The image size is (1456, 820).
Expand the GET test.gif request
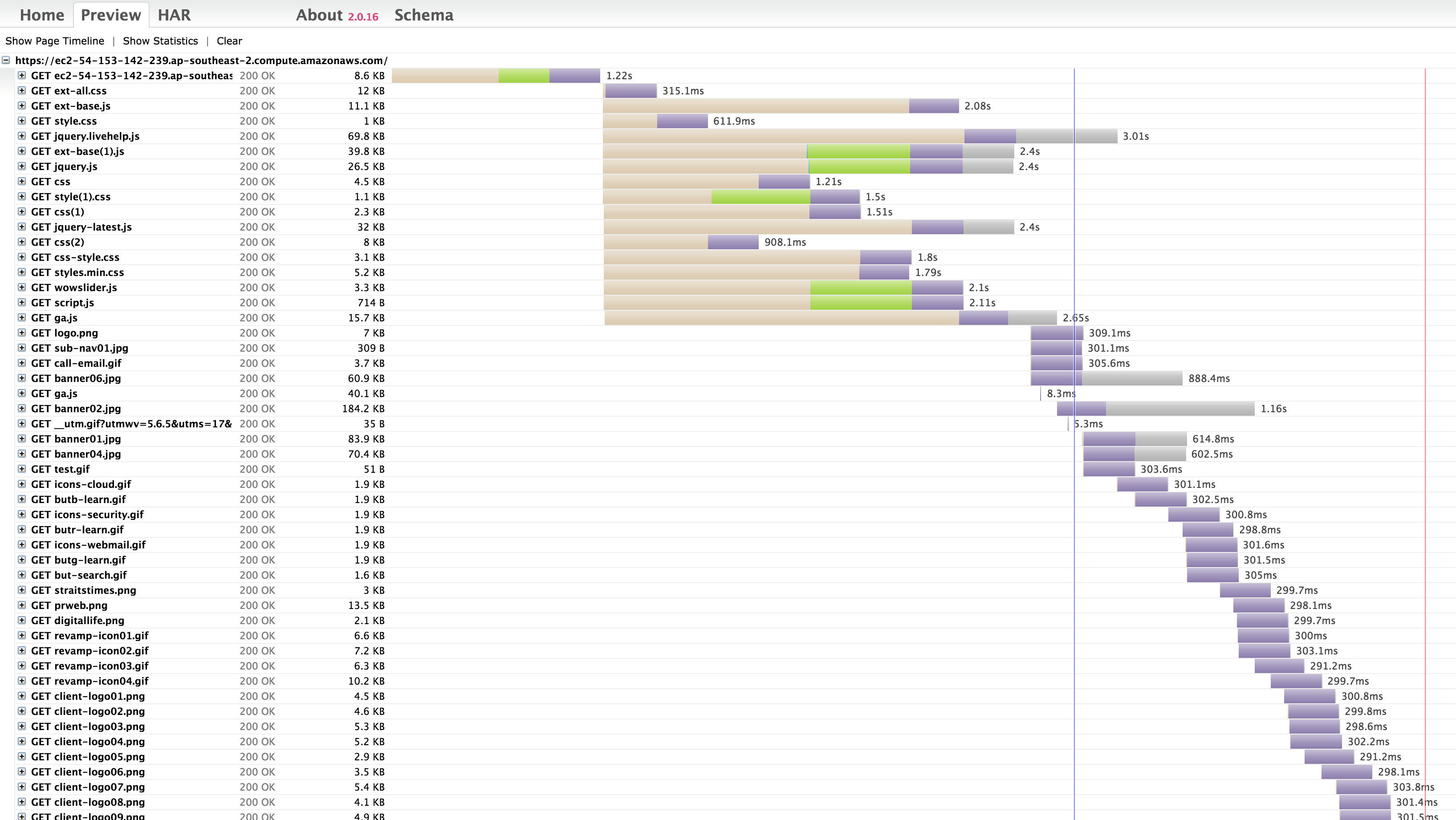coord(21,469)
